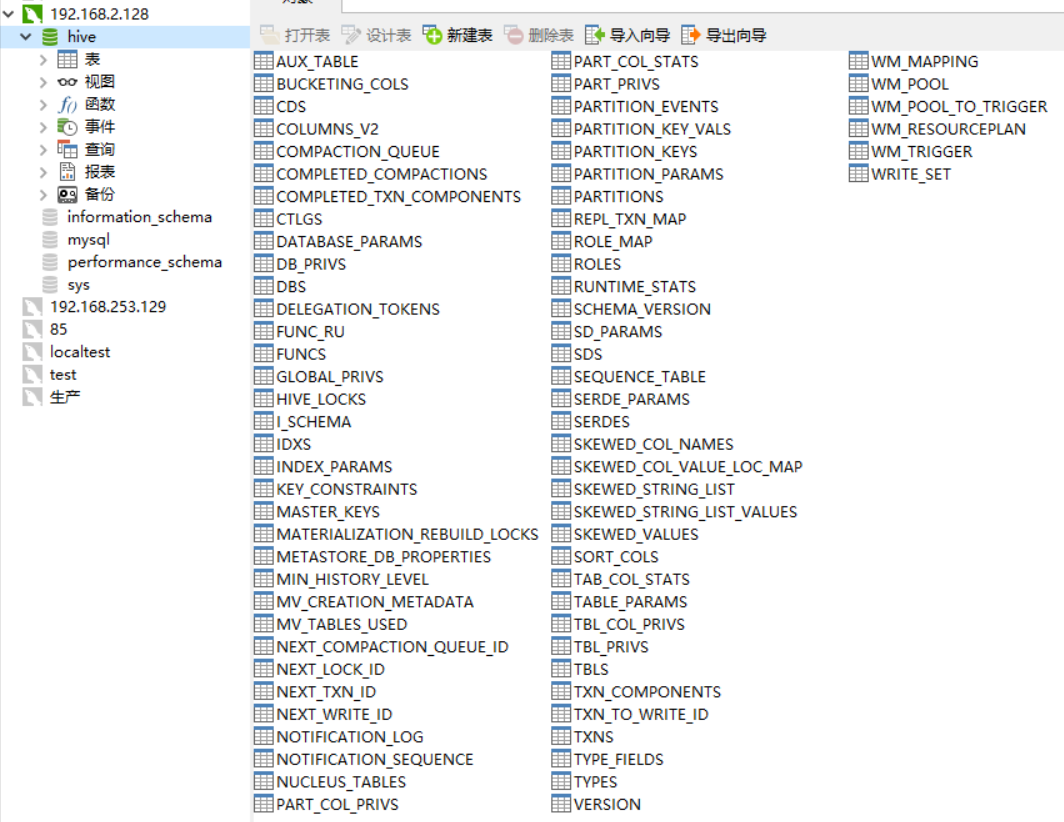Image resolution: width=1064 pixels, height=822 pixels.
Task: Select the 85 connection in tree
Action: click(x=58, y=329)
